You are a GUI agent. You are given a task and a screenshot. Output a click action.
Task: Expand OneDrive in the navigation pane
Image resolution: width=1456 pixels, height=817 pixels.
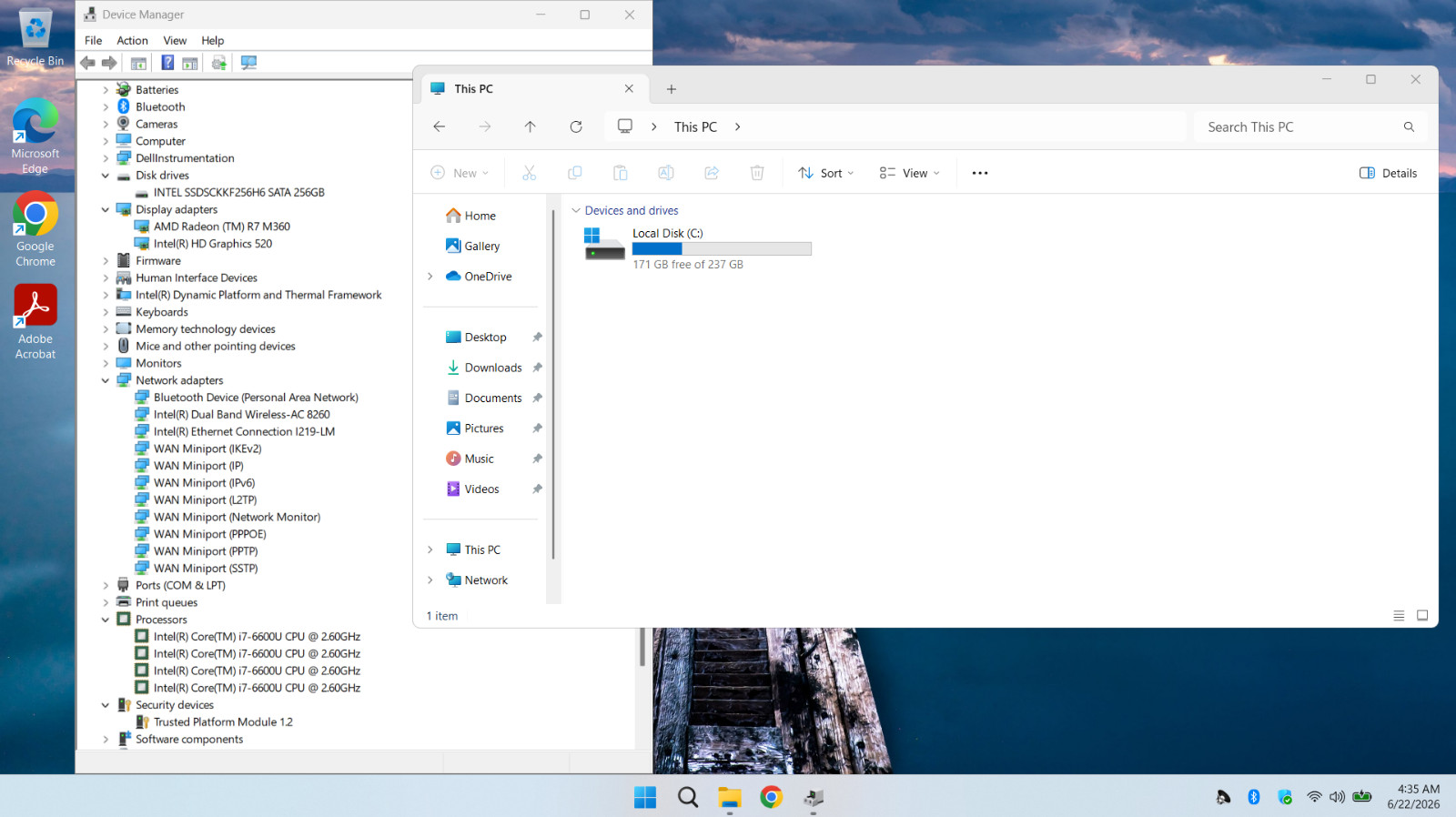point(430,277)
